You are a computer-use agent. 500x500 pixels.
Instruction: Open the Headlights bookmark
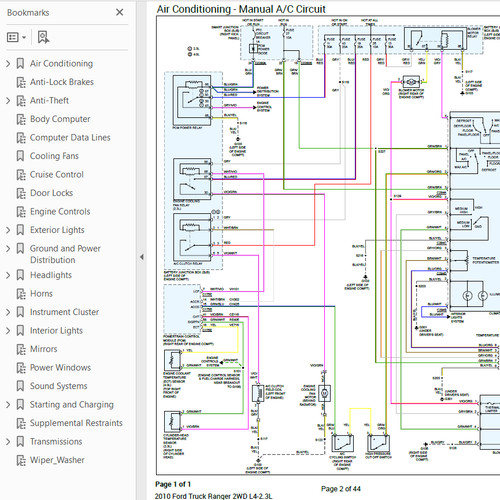click(51, 275)
